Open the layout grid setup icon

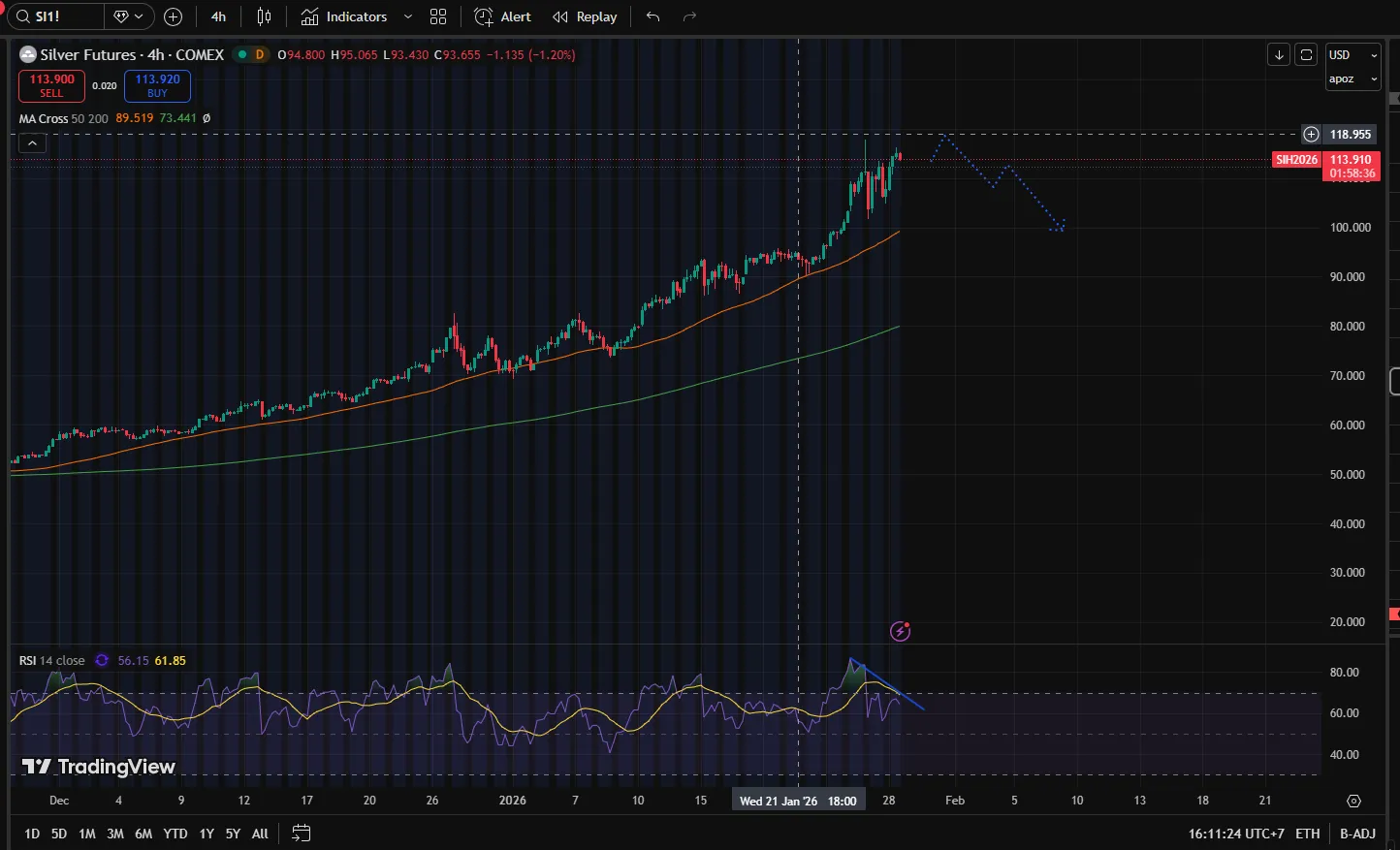(438, 16)
